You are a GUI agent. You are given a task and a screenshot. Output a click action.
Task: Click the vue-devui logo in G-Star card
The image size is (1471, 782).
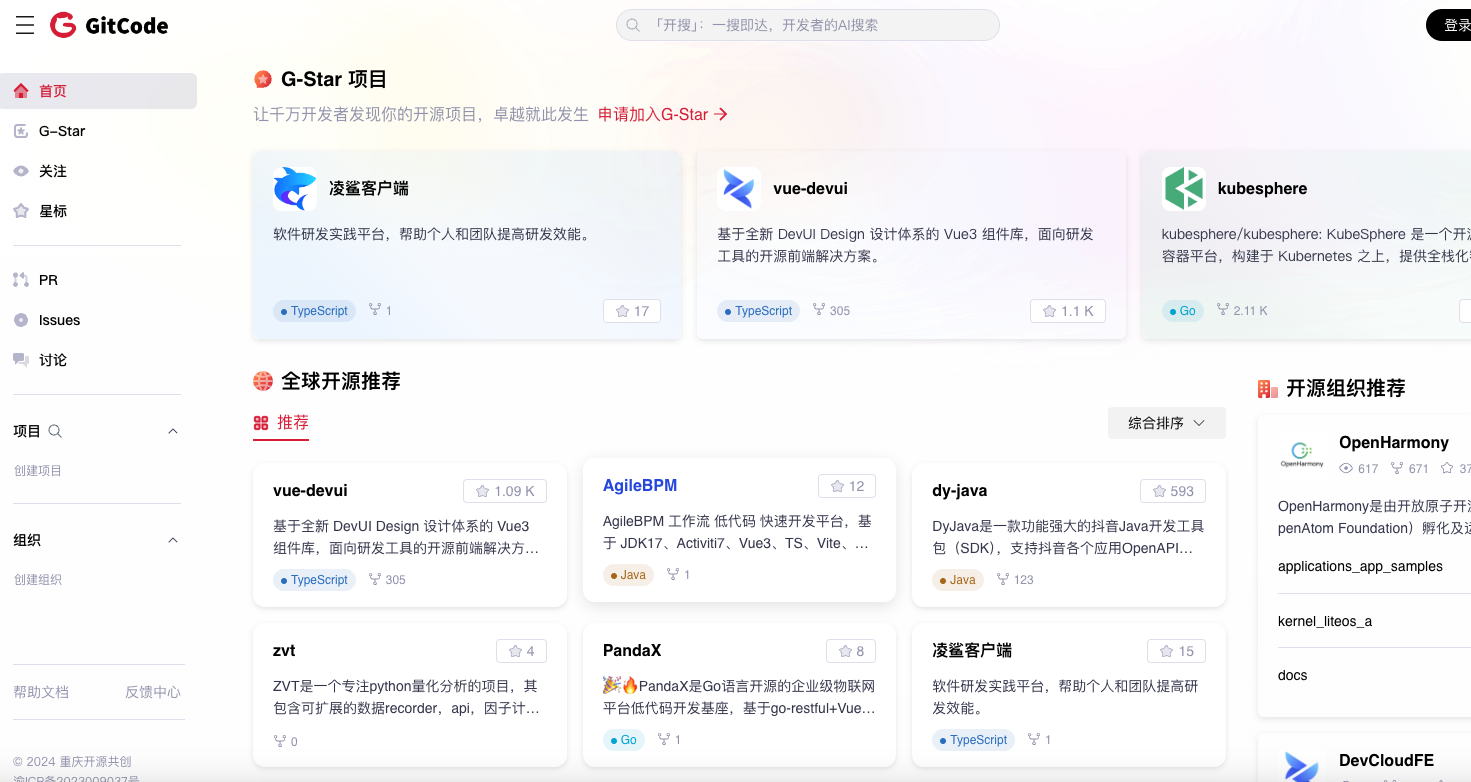739,188
